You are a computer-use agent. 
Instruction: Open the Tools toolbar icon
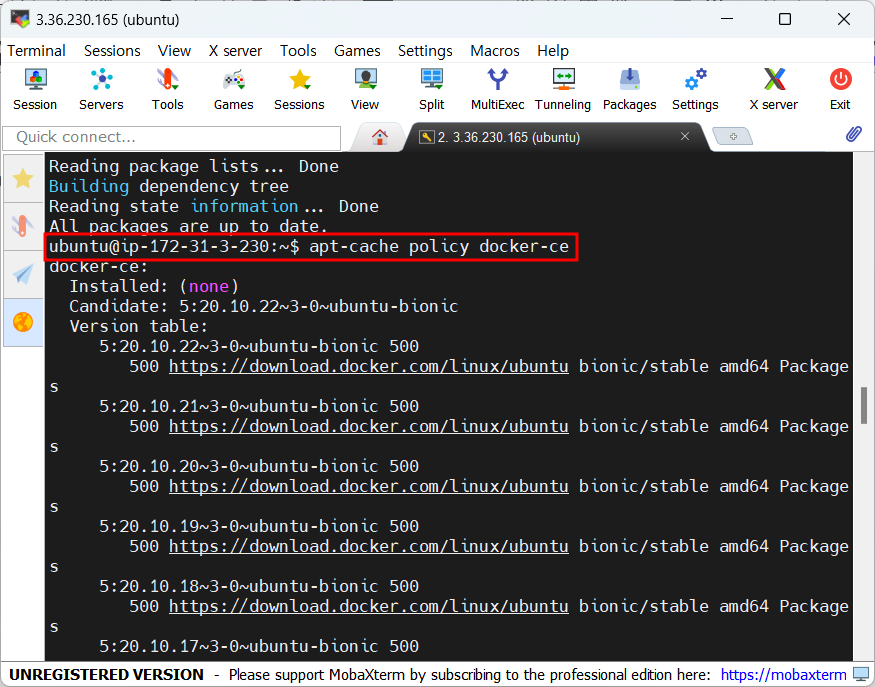point(167,89)
